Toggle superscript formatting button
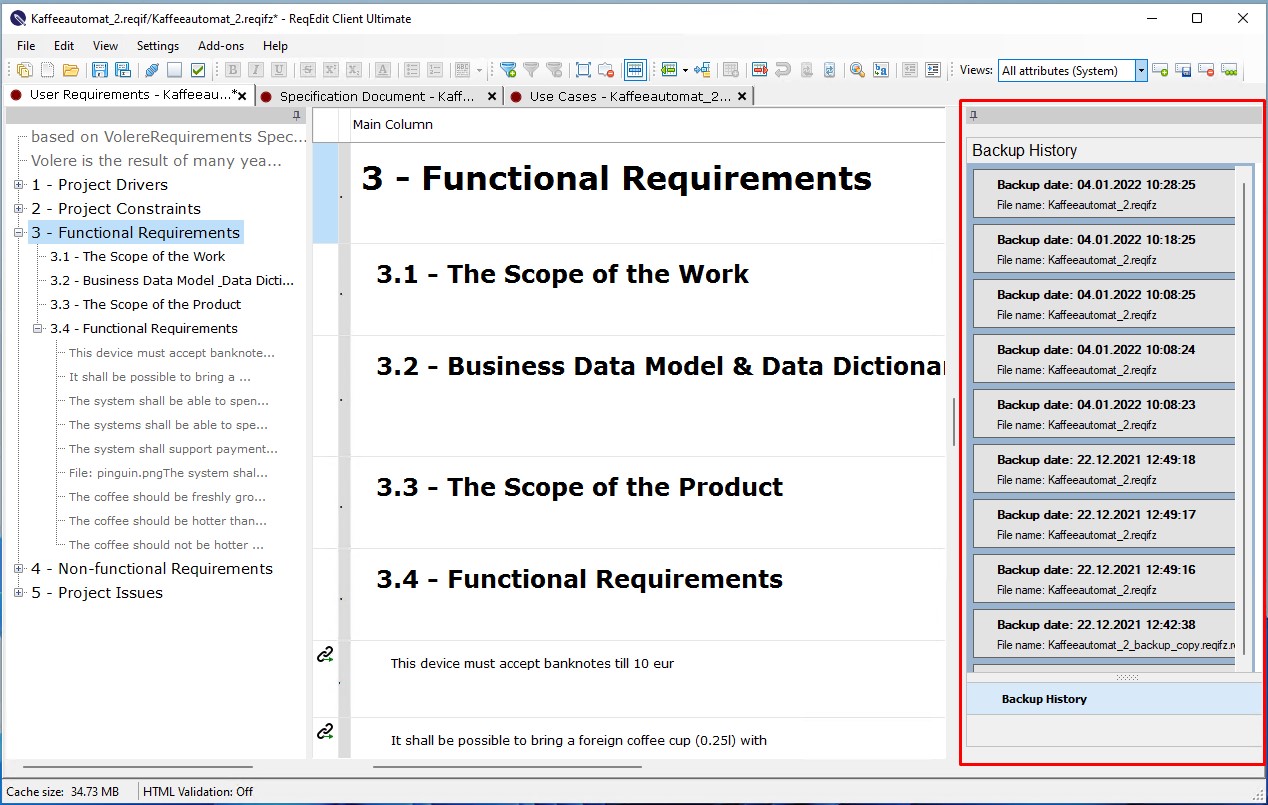 pyautogui.click(x=331, y=70)
